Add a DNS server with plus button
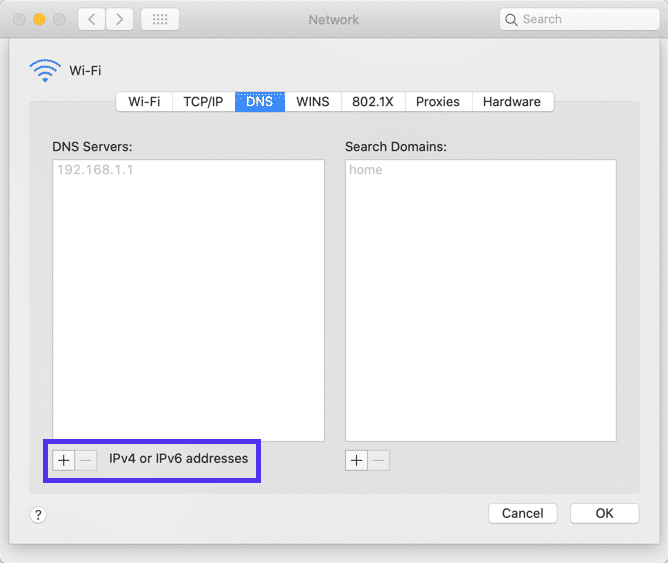The width and height of the screenshot is (668, 563). [63, 460]
